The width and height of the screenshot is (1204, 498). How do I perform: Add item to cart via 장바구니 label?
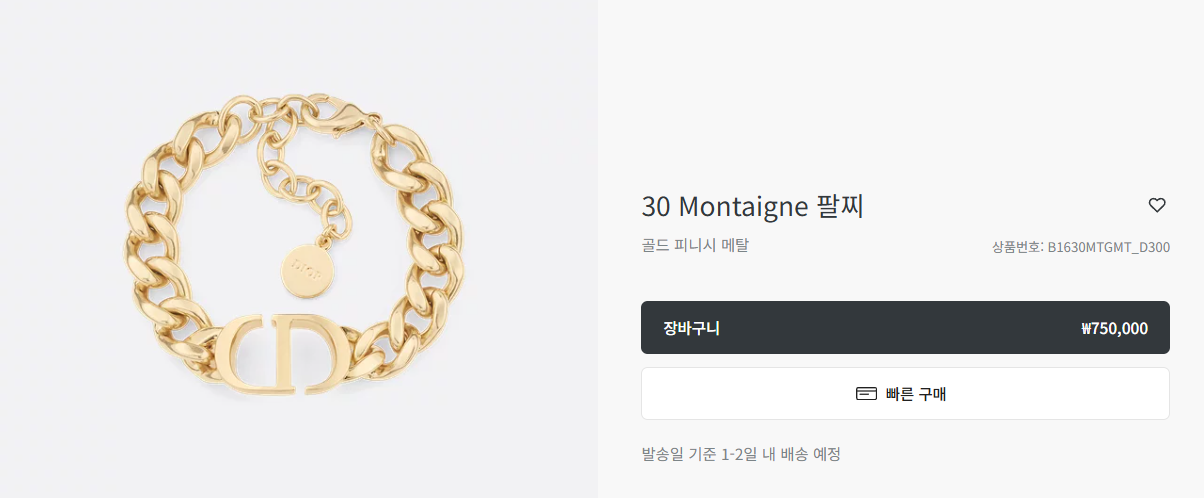click(x=692, y=328)
